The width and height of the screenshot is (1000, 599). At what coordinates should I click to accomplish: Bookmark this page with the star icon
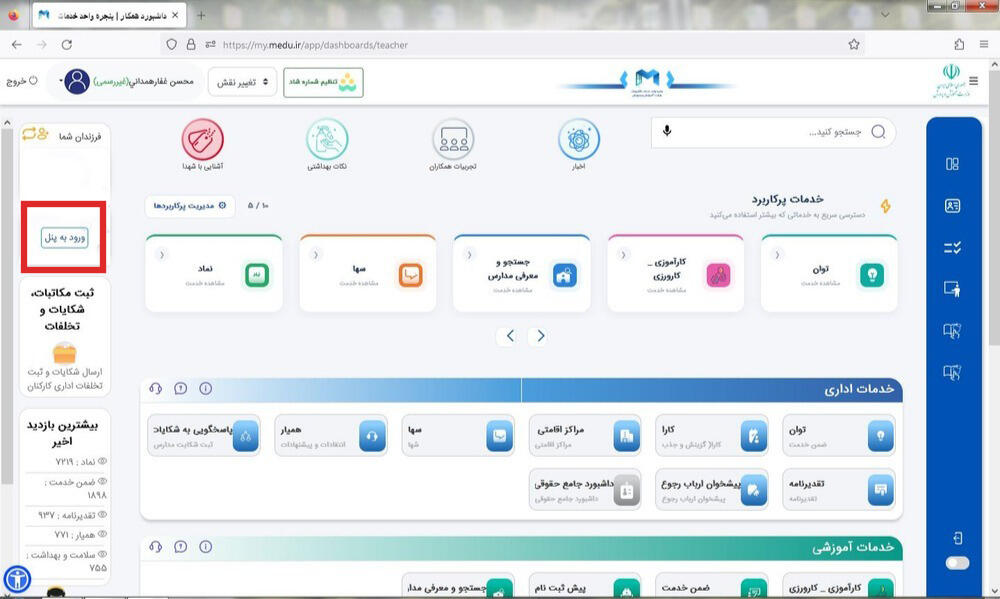click(854, 45)
